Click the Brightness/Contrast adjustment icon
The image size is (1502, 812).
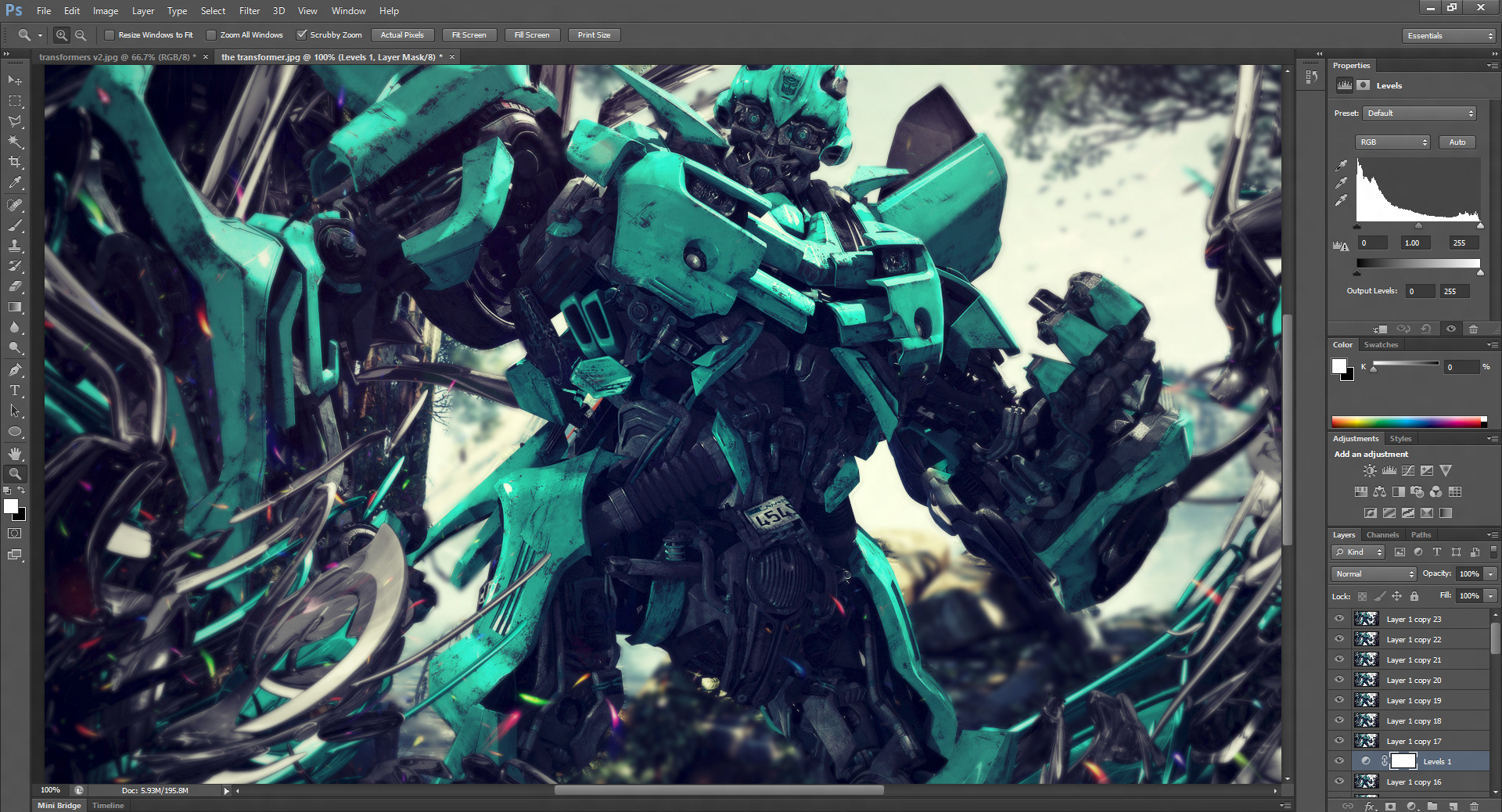(x=1370, y=471)
